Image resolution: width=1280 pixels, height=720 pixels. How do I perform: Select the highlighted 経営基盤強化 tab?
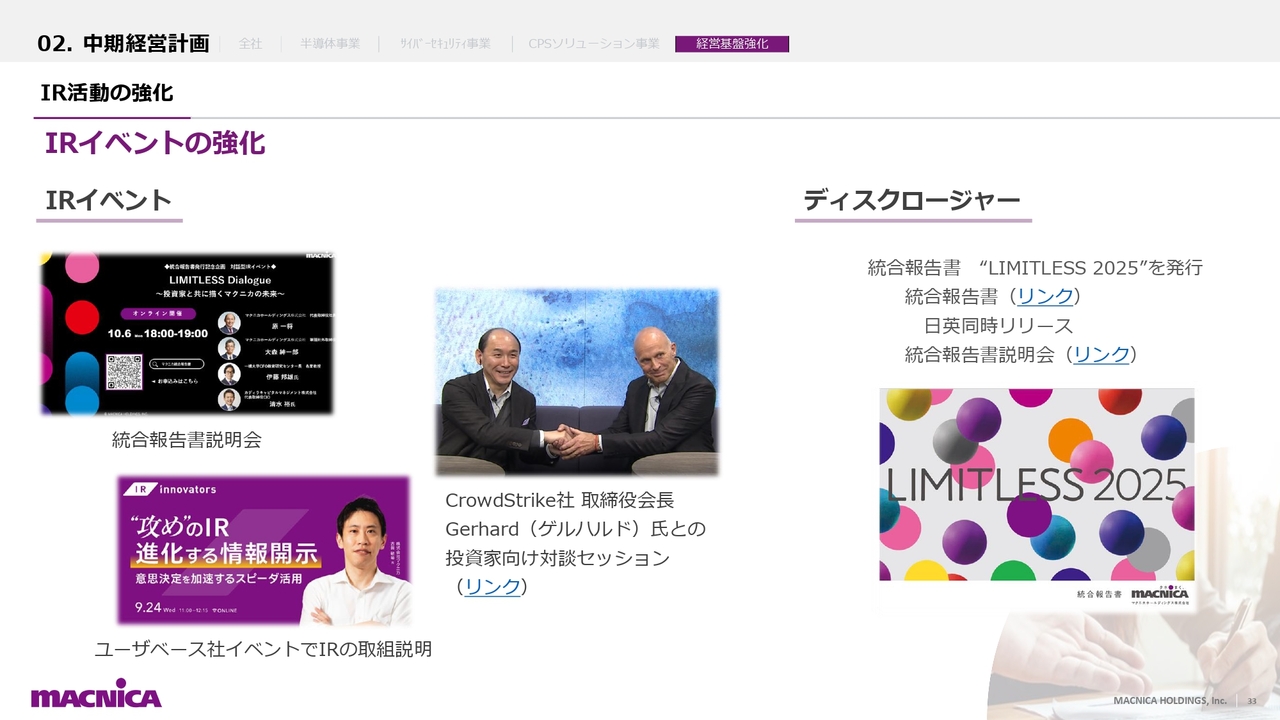[x=732, y=44]
